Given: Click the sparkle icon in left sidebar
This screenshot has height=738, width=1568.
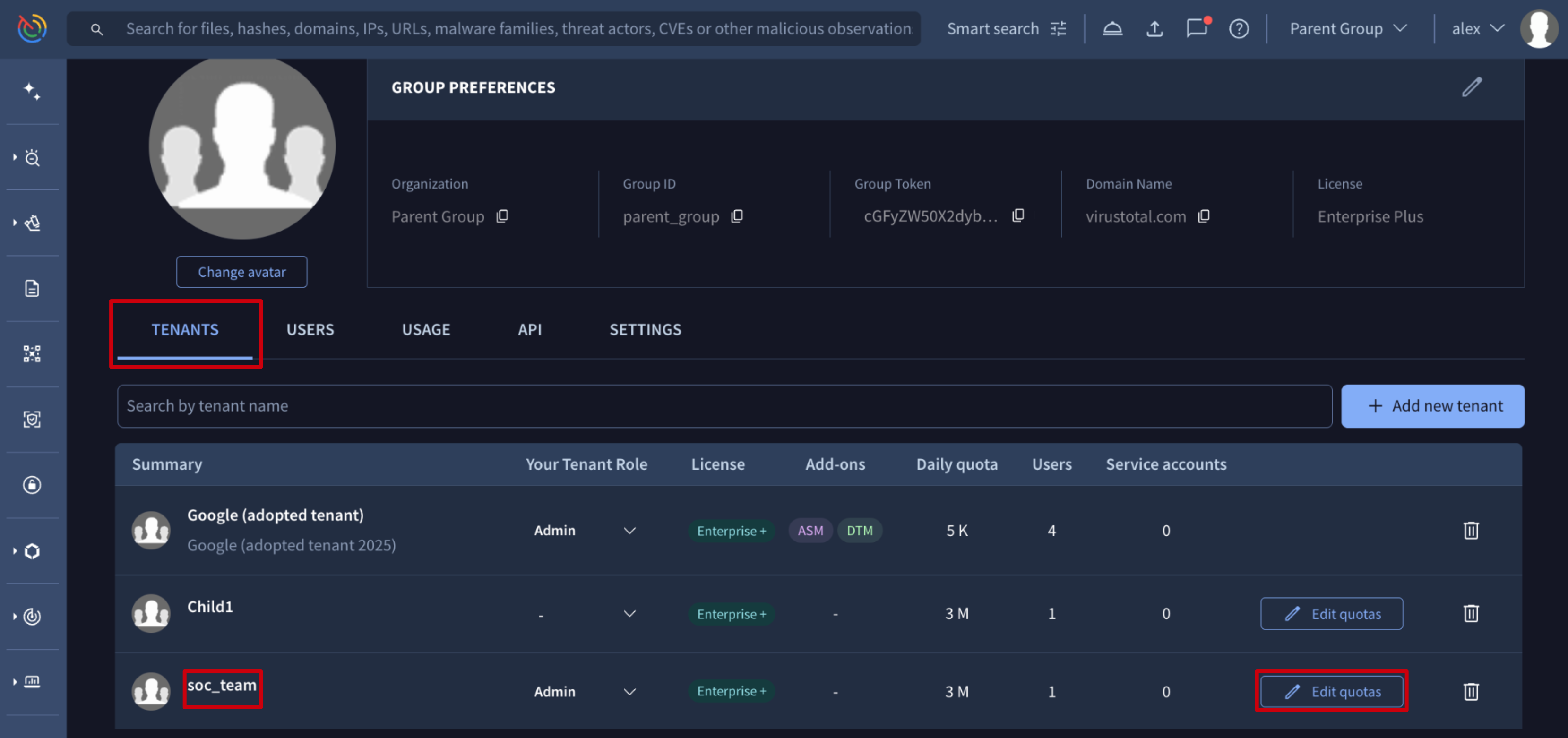Looking at the screenshot, I should [32, 91].
